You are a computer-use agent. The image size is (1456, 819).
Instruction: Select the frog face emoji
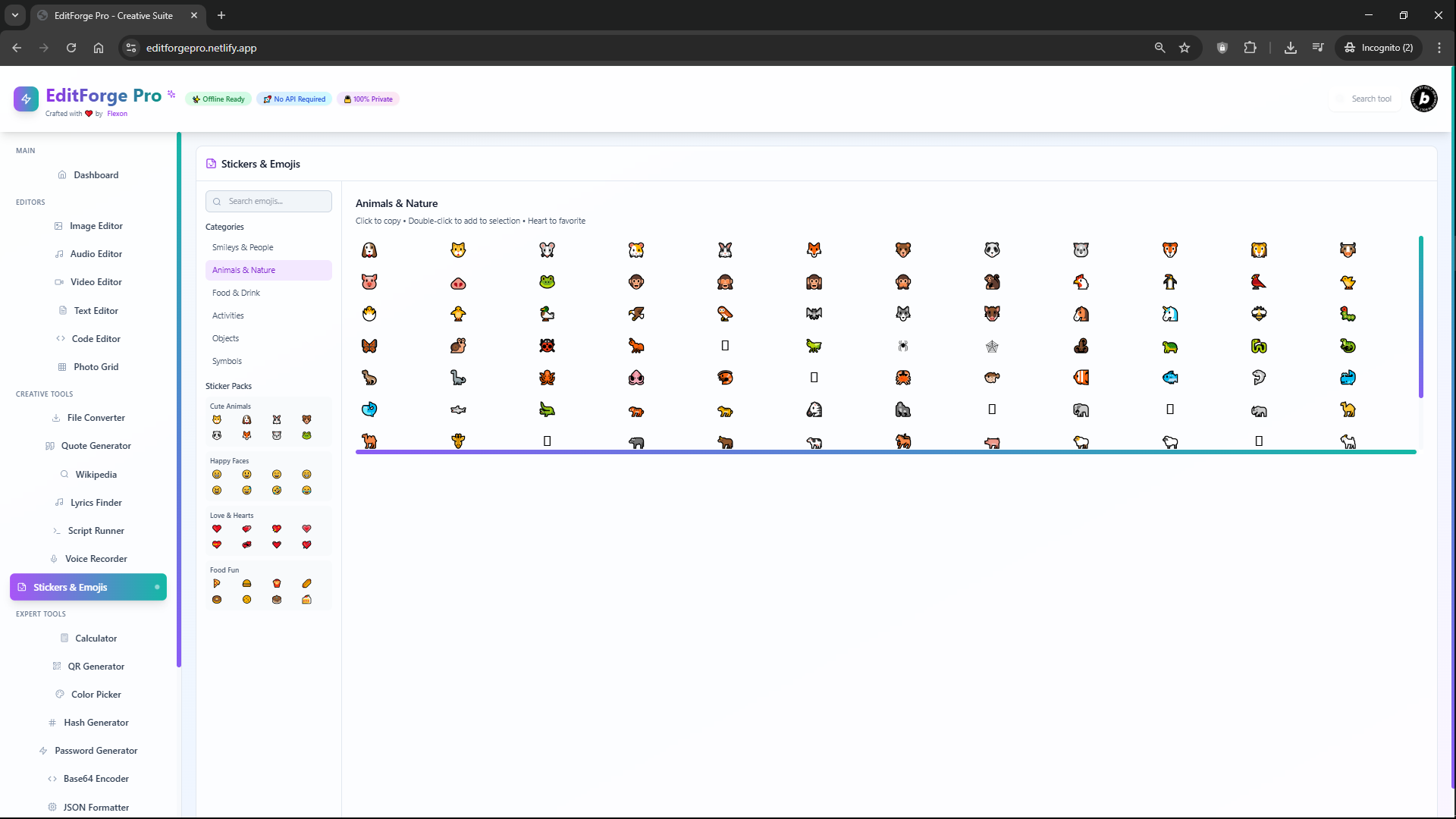[x=547, y=282]
